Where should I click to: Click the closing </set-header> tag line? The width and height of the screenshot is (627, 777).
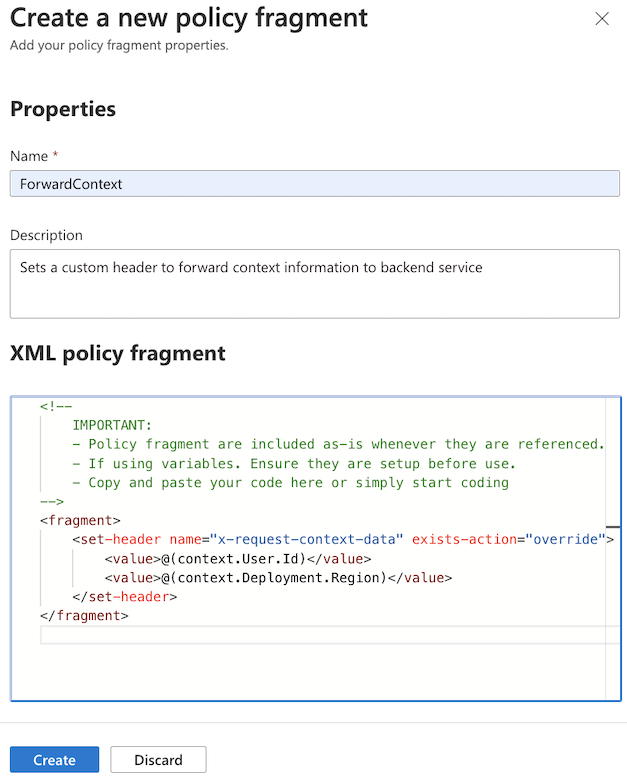pos(124,597)
